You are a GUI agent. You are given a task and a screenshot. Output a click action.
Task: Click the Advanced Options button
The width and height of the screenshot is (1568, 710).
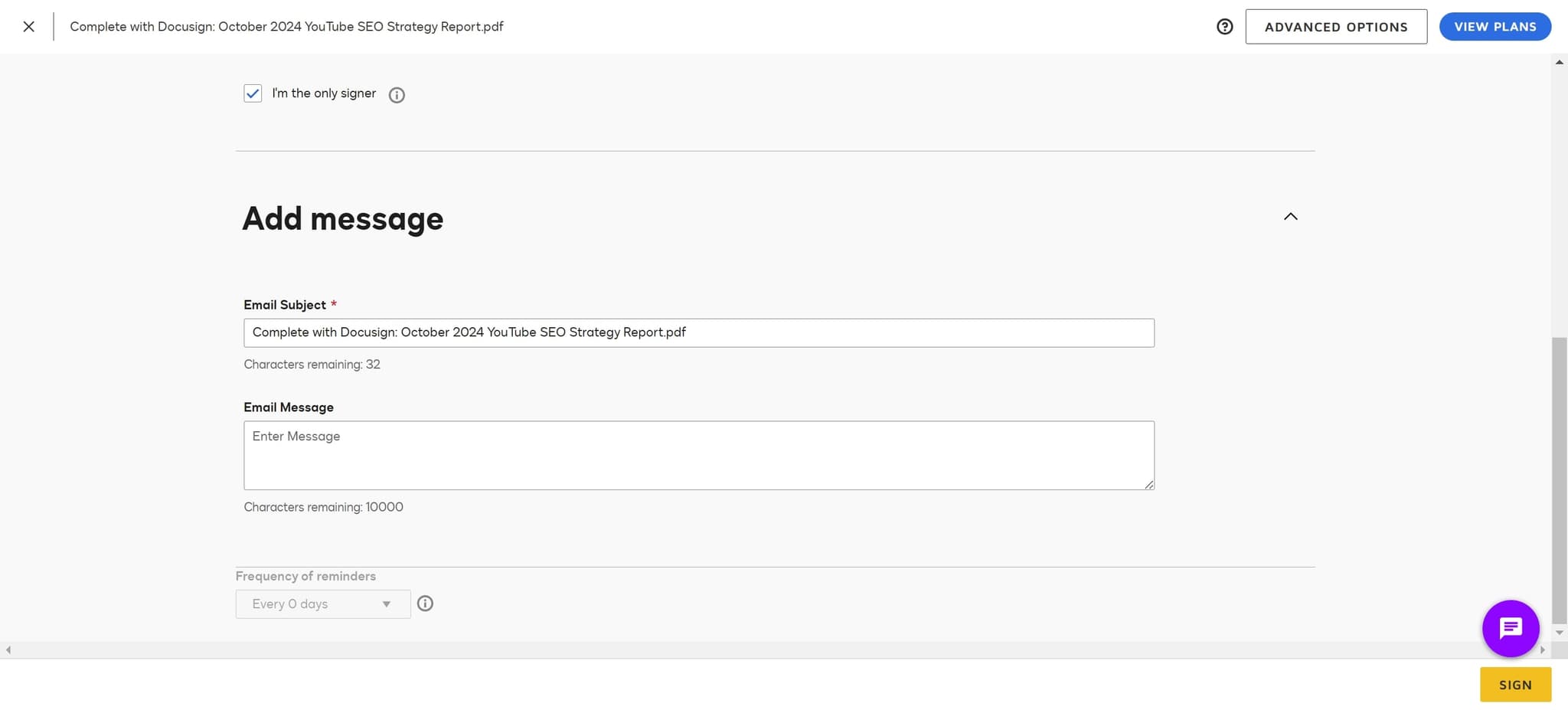tap(1335, 27)
